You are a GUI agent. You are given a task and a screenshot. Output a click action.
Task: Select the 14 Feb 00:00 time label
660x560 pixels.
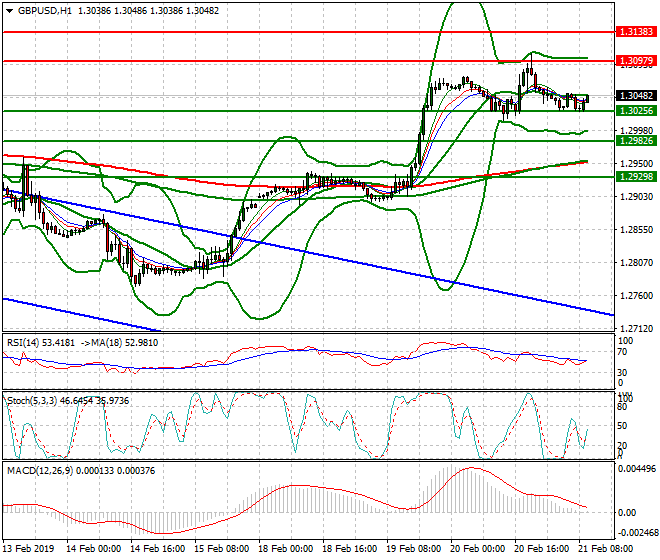pos(93,549)
